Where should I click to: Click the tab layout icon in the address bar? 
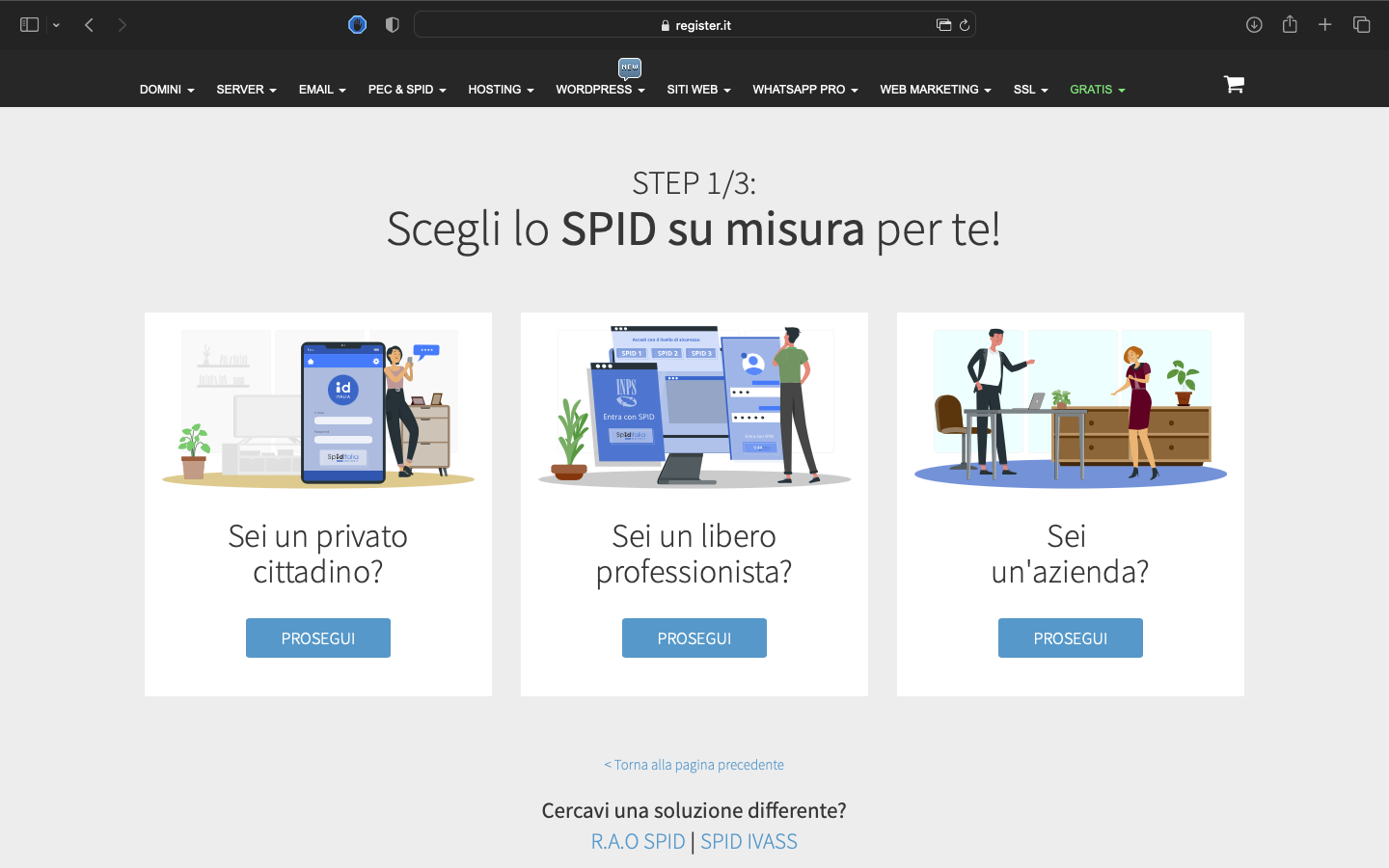(944, 24)
